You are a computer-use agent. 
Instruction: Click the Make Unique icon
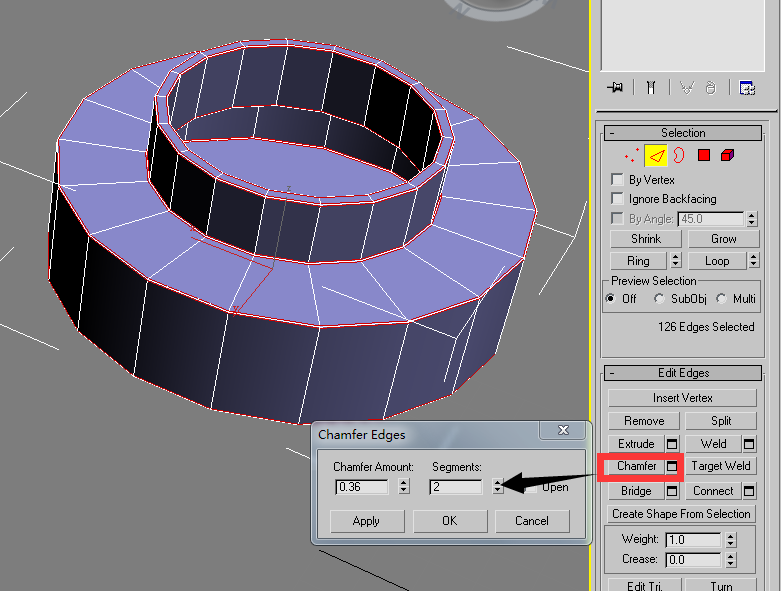687,88
